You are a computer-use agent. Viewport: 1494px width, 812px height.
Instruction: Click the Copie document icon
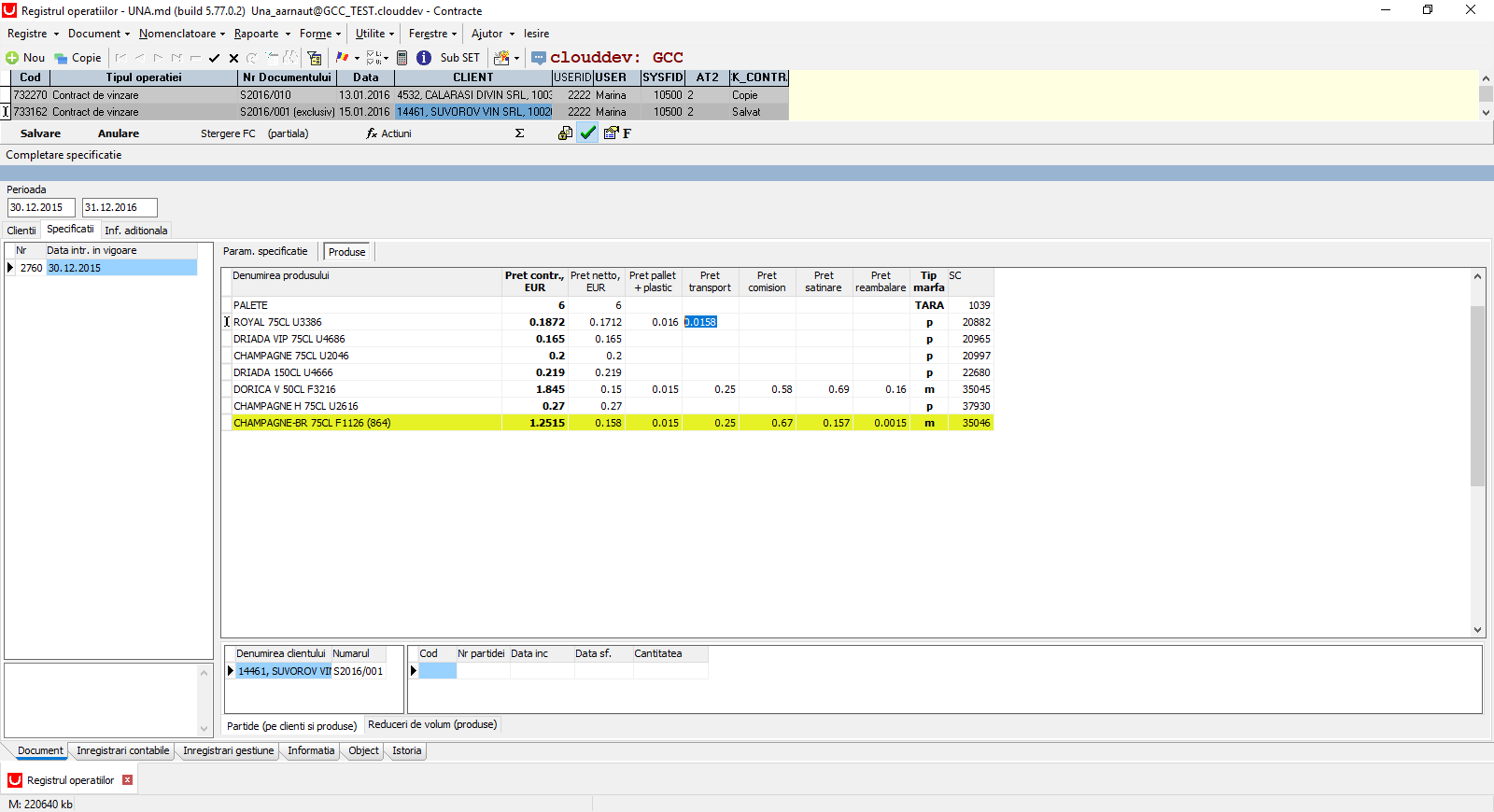pos(61,58)
